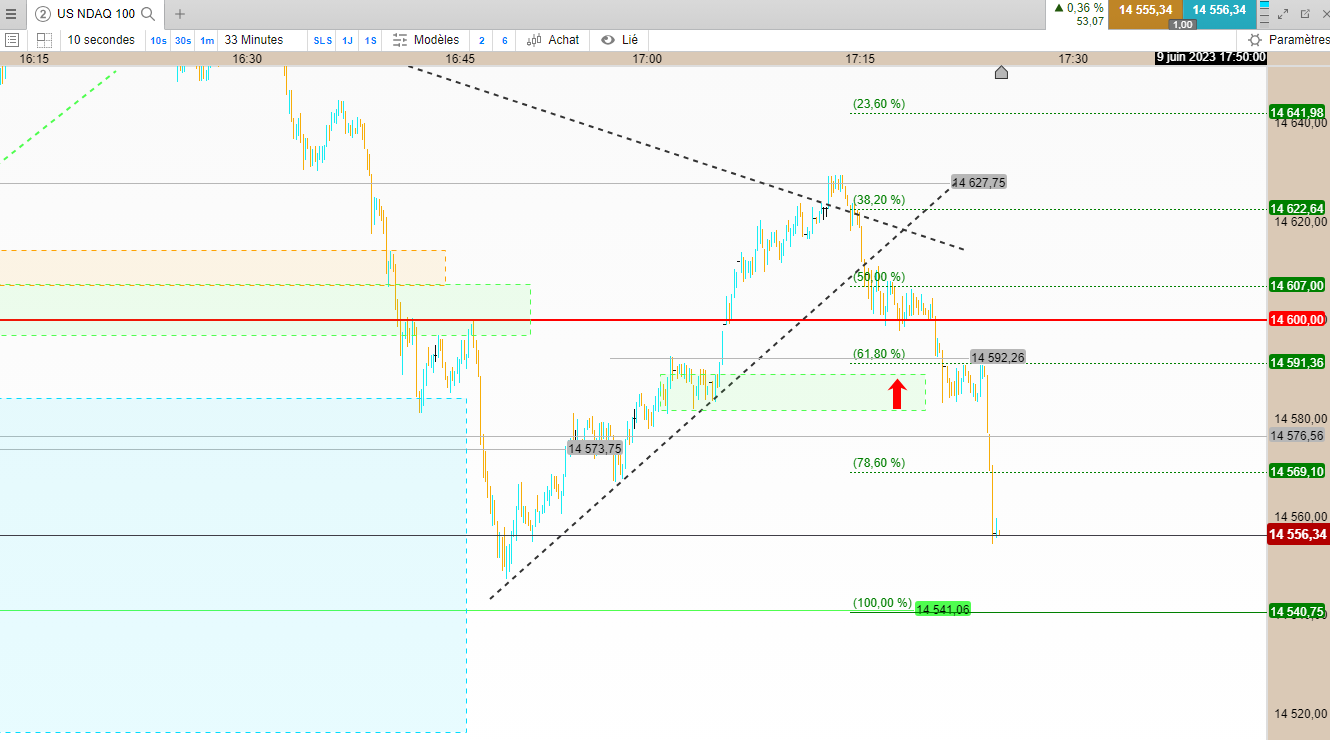Click the 14 592,26 line price tag
Screen dimensions: 1330x740
point(998,357)
